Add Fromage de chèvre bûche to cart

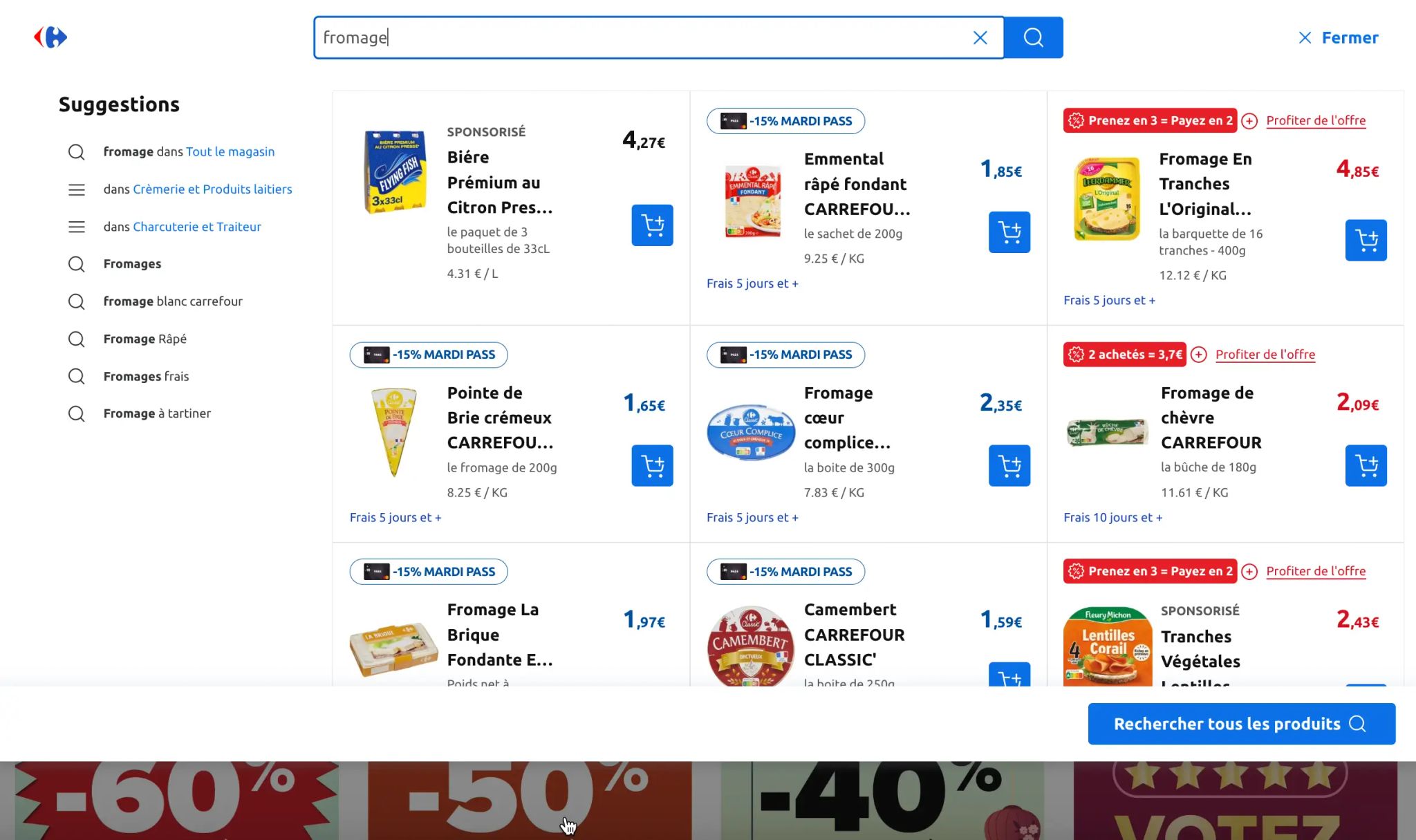click(1366, 465)
